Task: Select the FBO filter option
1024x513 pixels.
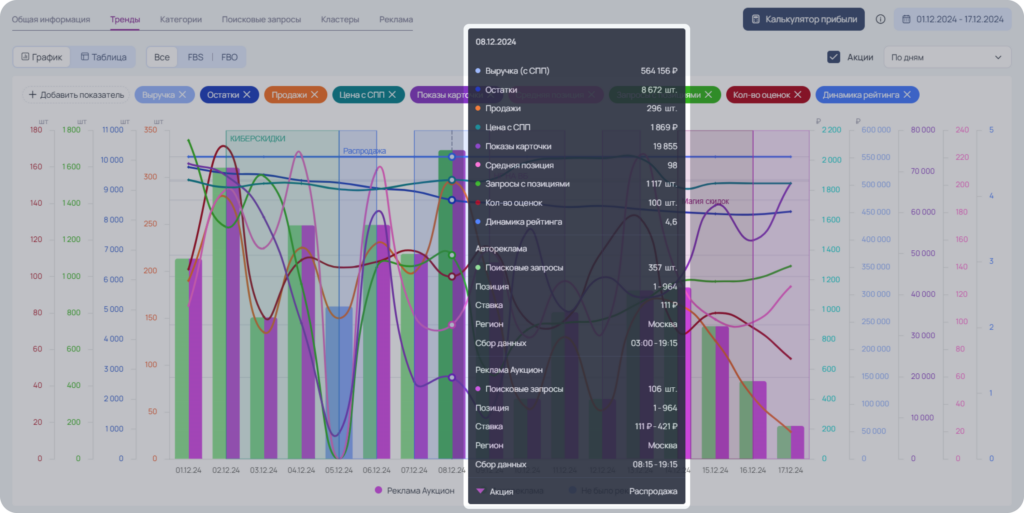Action: tap(229, 57)
